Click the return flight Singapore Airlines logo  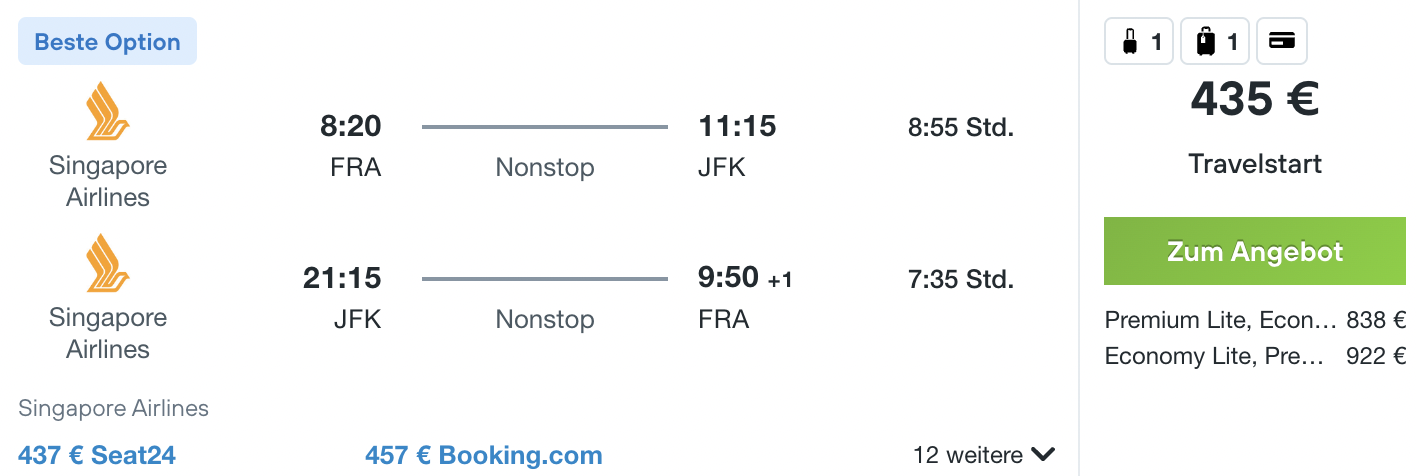click(108, 264)
